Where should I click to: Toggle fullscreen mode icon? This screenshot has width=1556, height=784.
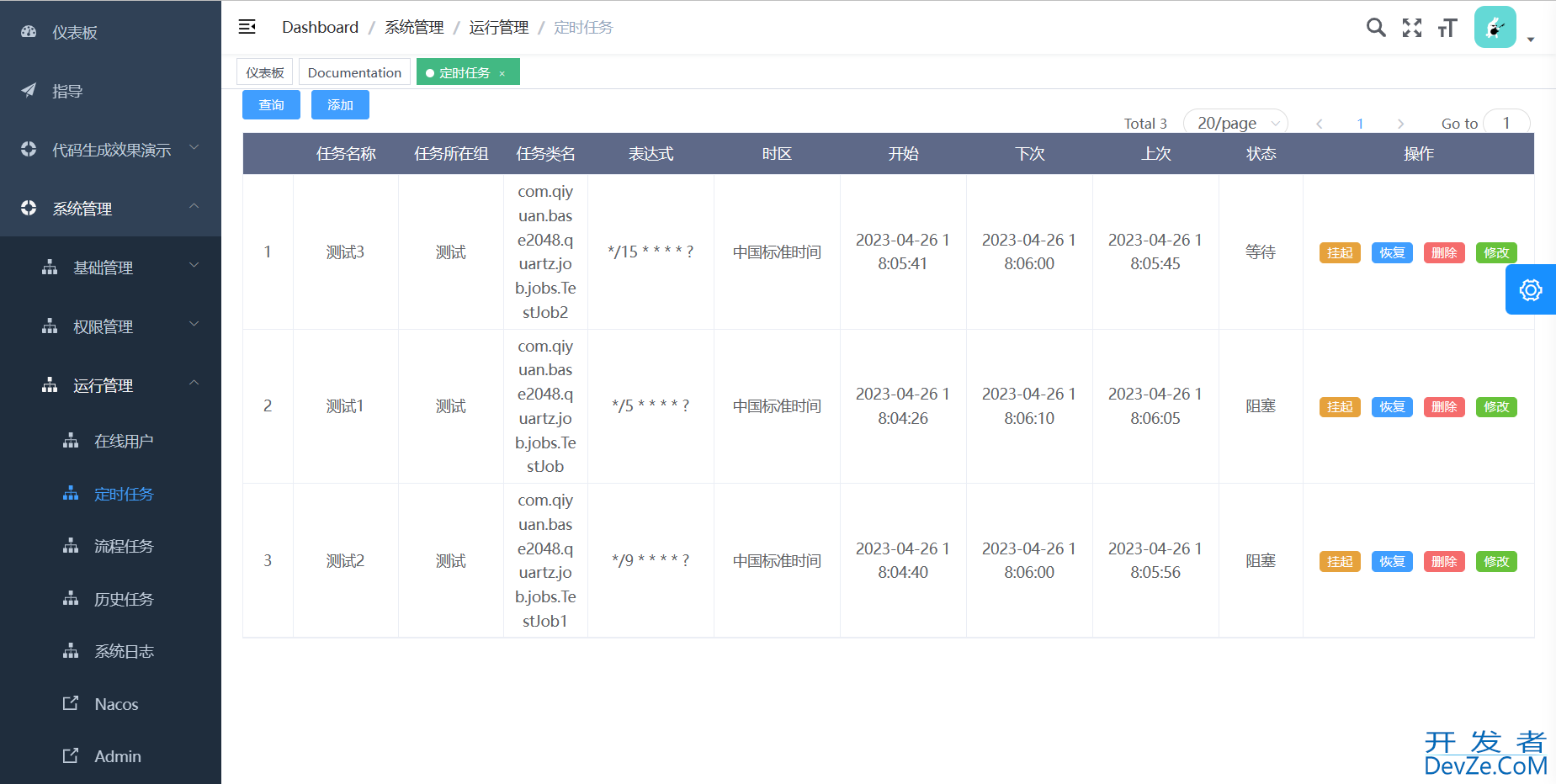[x=1412, y=28]
